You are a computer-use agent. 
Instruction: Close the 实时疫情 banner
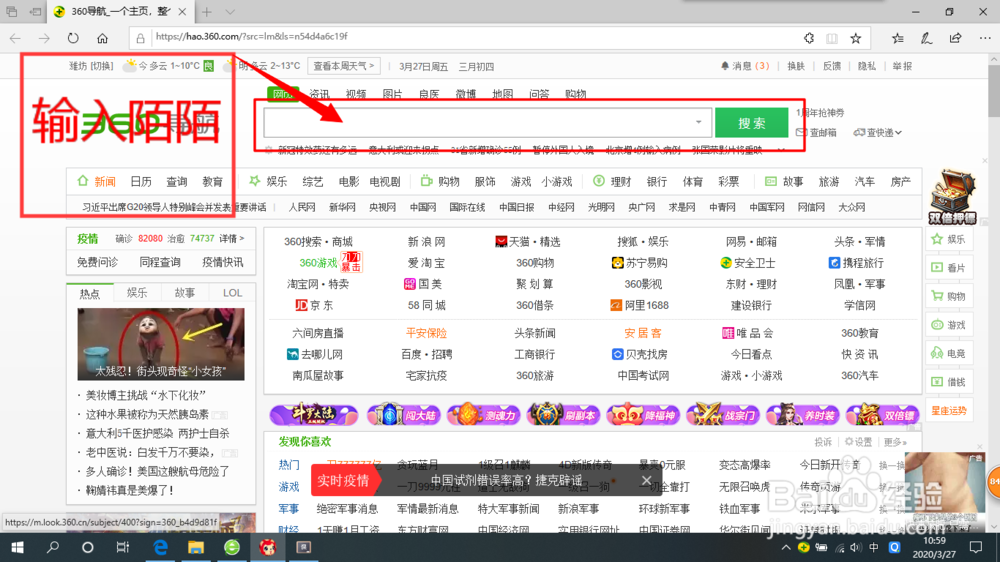(646, 480)
